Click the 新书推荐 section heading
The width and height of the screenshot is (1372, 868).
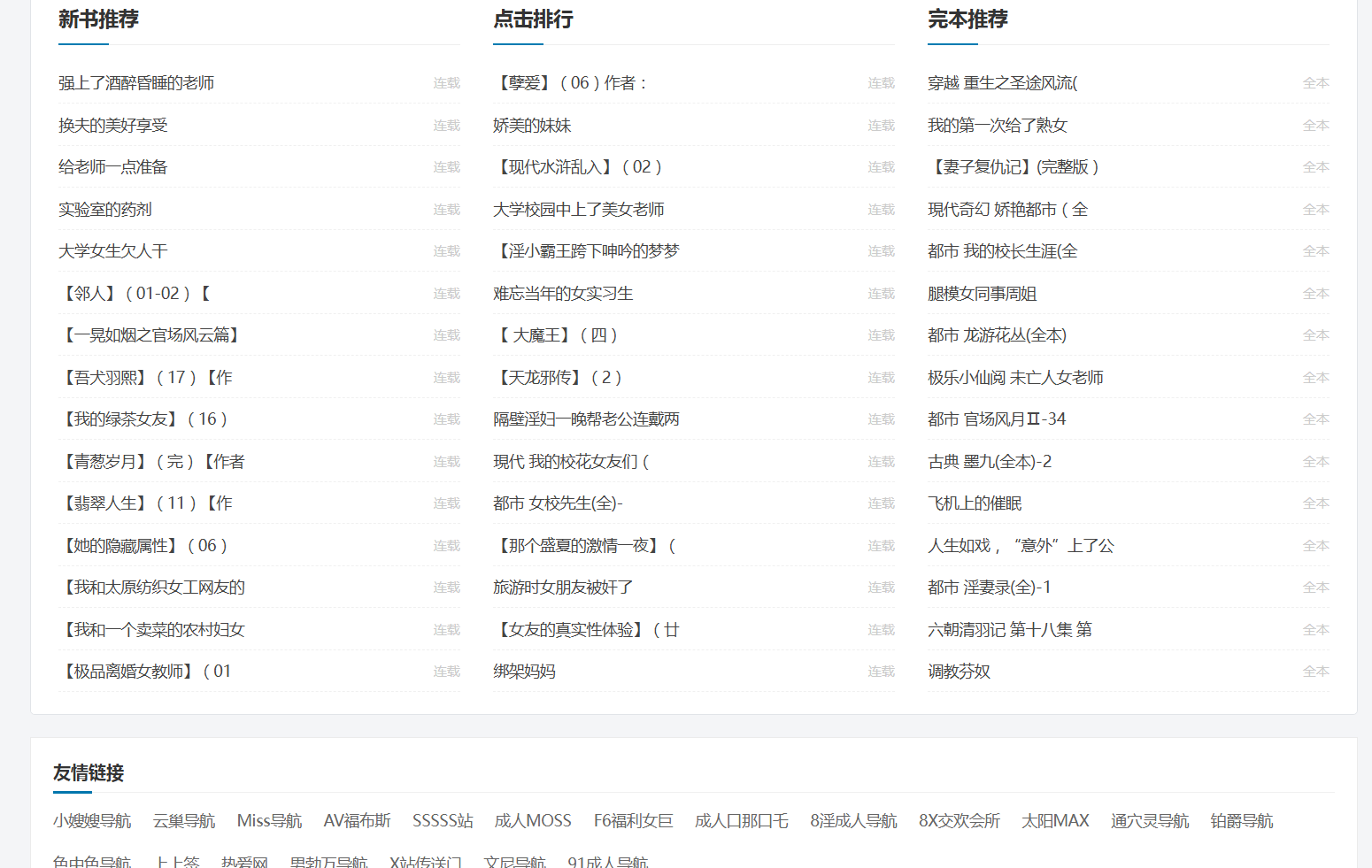click(x=98, y=19)
